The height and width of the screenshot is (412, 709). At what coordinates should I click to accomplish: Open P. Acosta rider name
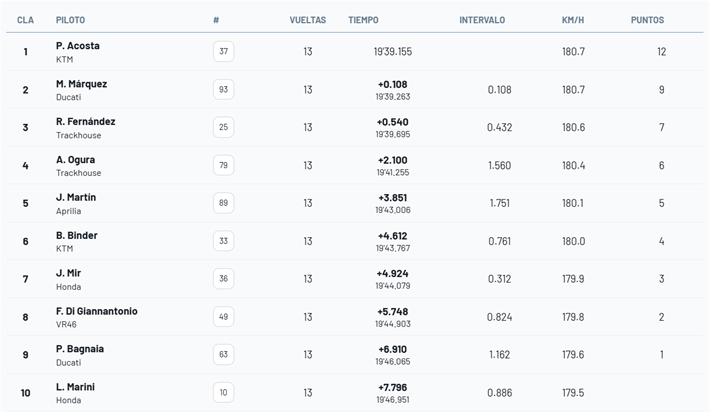point(78,46)
